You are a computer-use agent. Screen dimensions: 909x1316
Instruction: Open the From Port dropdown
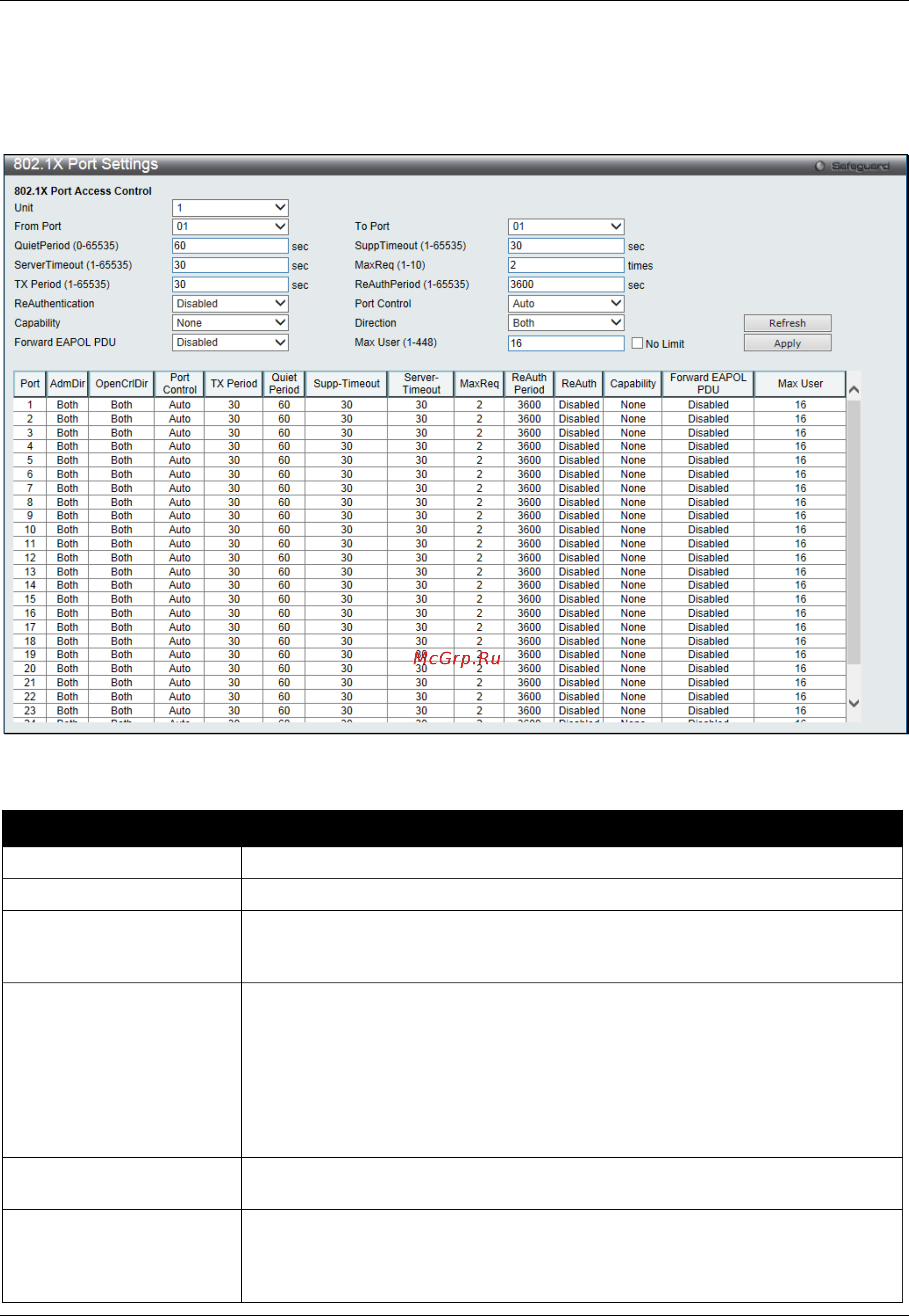(x=230, y=227)
